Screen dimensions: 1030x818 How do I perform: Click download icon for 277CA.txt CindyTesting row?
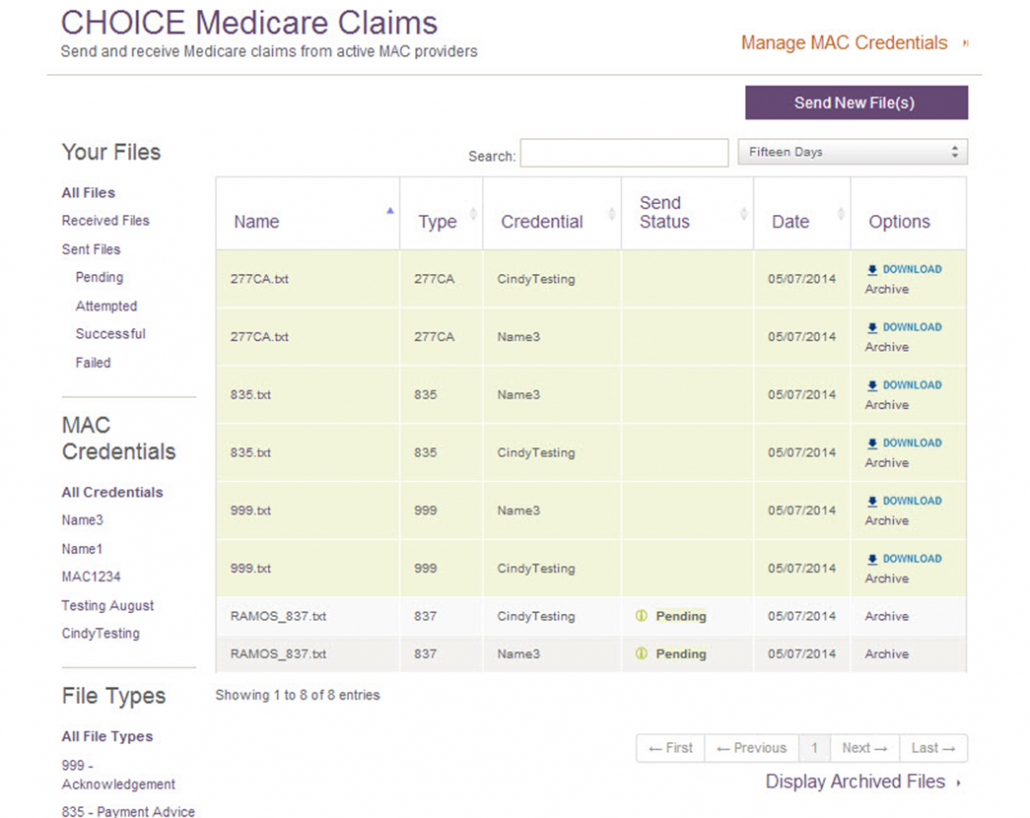pyautogui.click(x=872, y=270)
